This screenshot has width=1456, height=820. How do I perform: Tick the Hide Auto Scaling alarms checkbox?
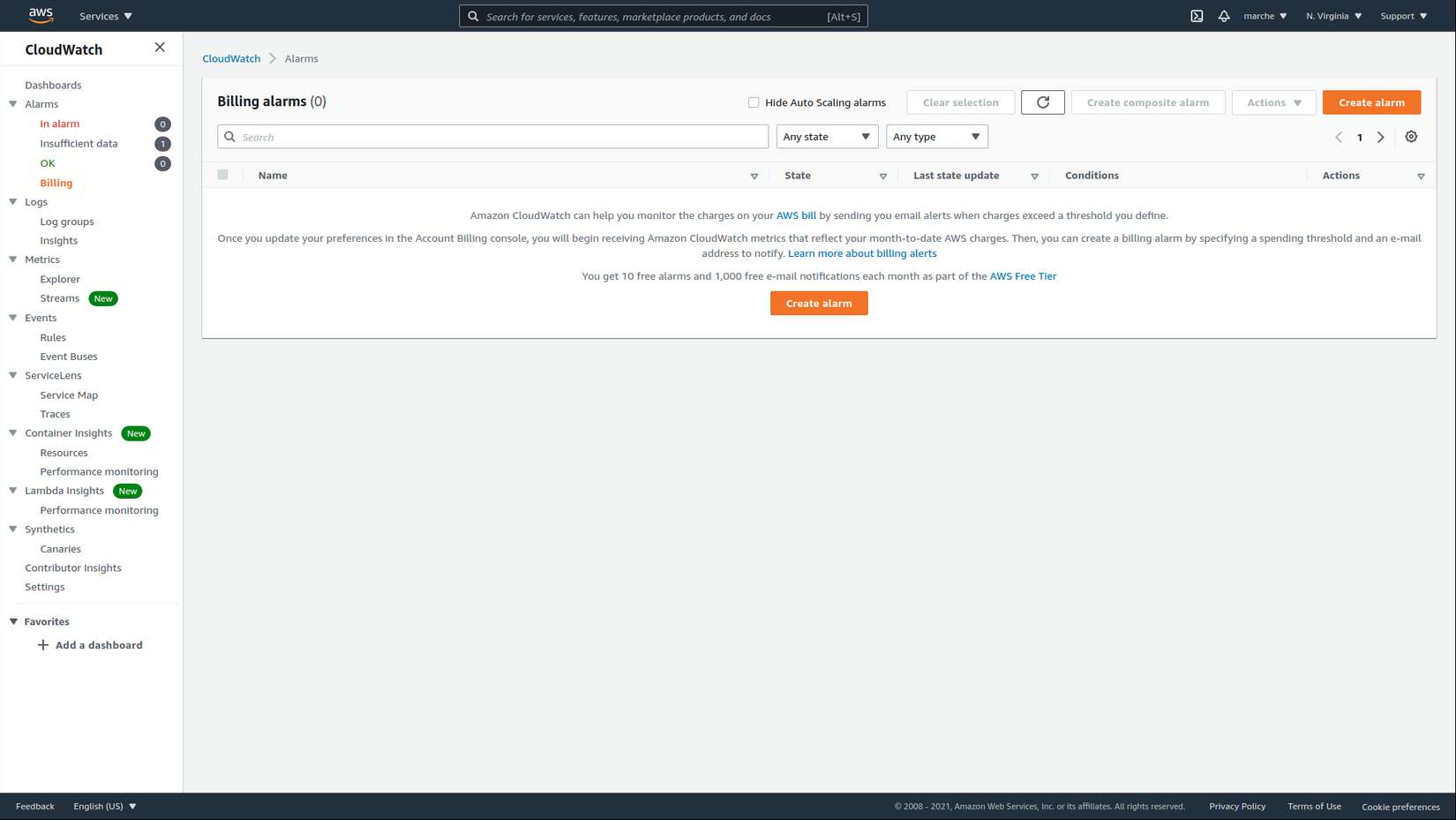click(754, 102)
